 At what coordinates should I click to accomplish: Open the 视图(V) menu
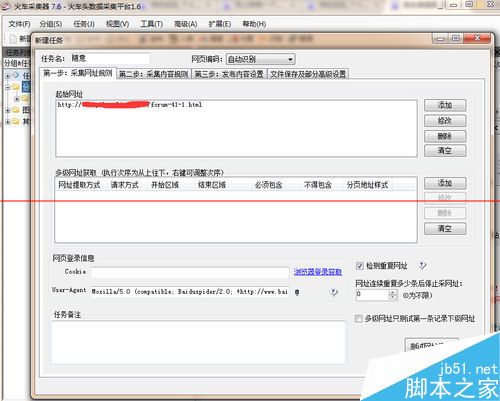117,24
